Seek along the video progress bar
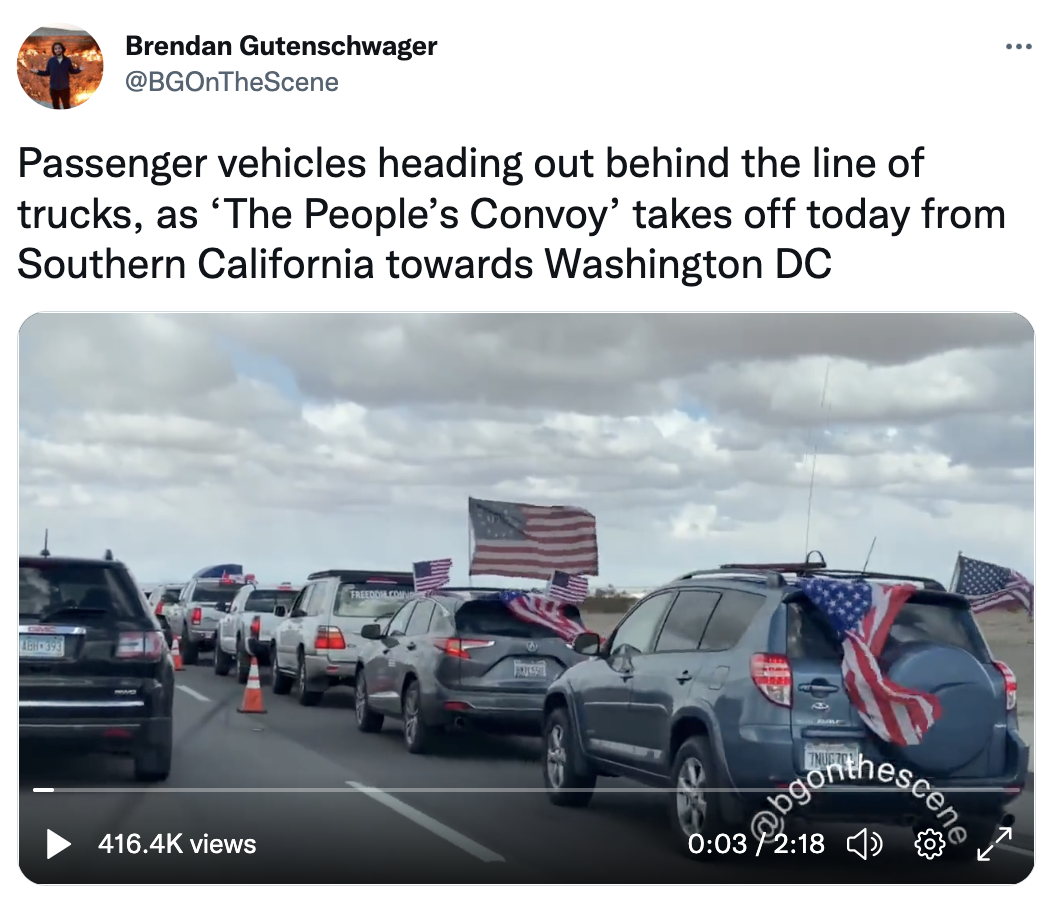The image size is (1052, 904). pos(525,790)
